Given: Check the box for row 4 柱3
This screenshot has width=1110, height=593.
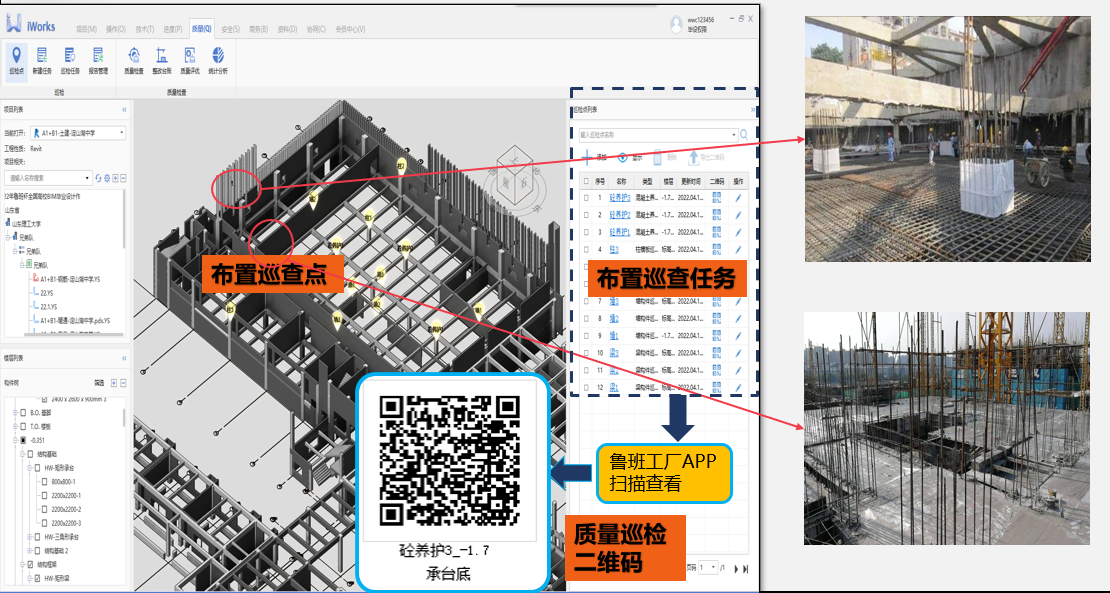Looking at the screenshot, I should 586,249.
